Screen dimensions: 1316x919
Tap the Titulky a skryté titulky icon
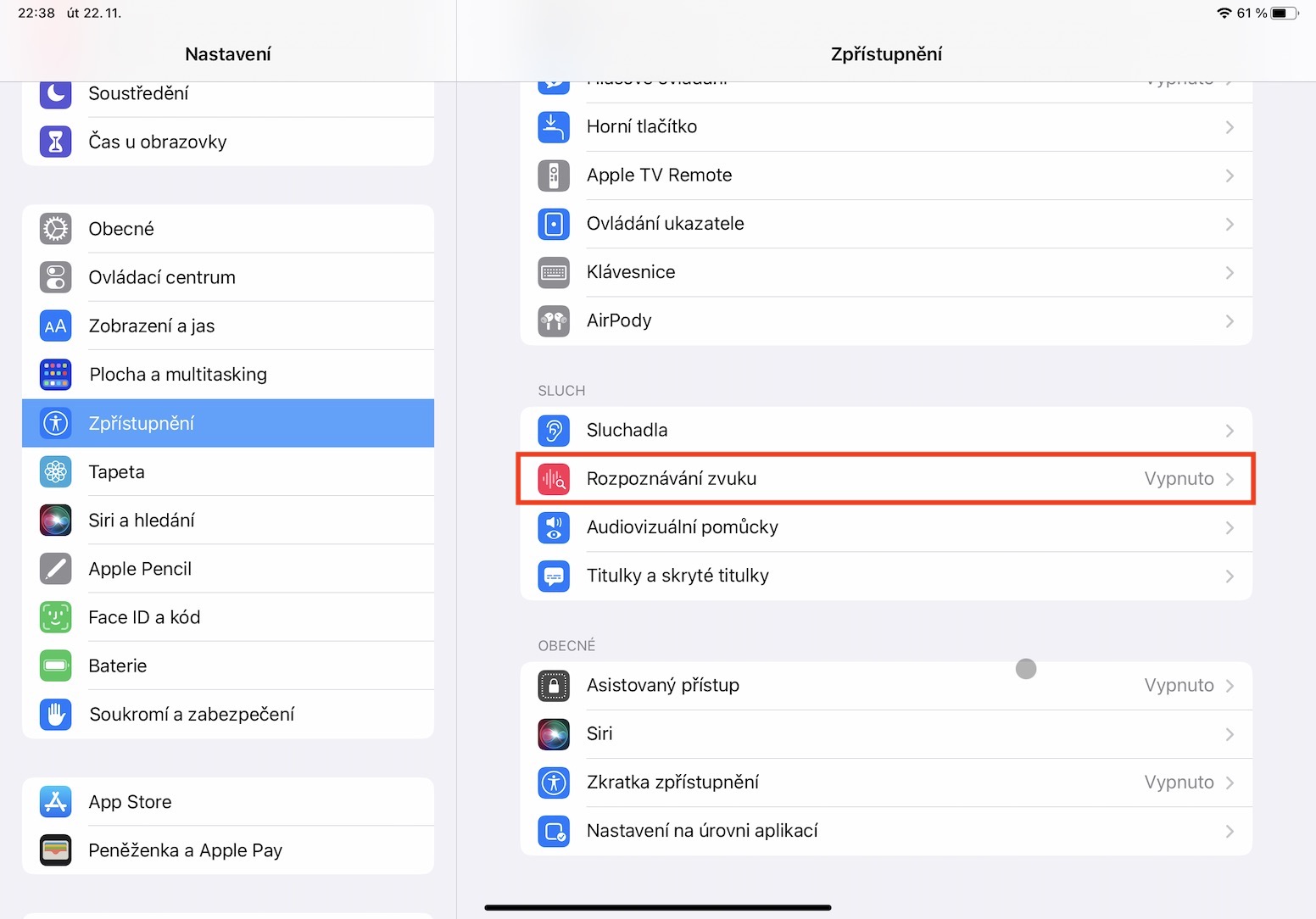click(554, 576)
